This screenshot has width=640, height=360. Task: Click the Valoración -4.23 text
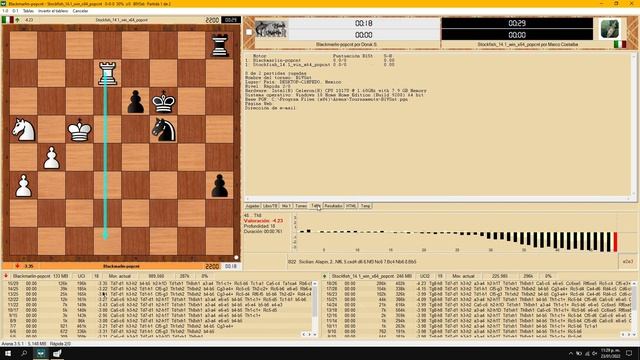click(x=263, y=221)
